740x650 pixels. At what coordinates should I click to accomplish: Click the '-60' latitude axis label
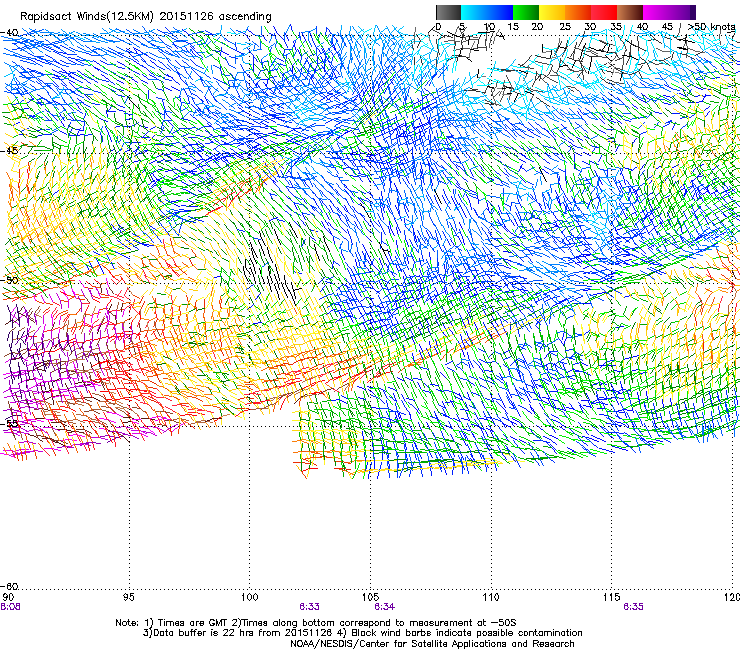9,586
